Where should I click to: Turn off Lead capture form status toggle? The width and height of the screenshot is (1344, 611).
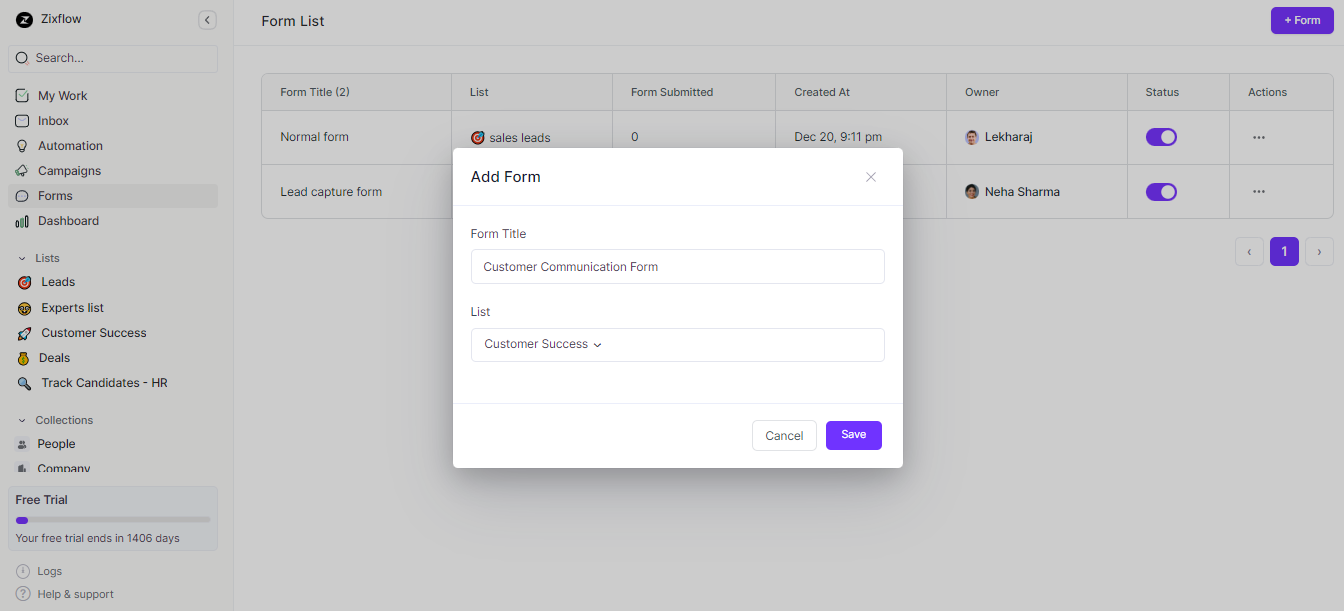point(1161,191)
